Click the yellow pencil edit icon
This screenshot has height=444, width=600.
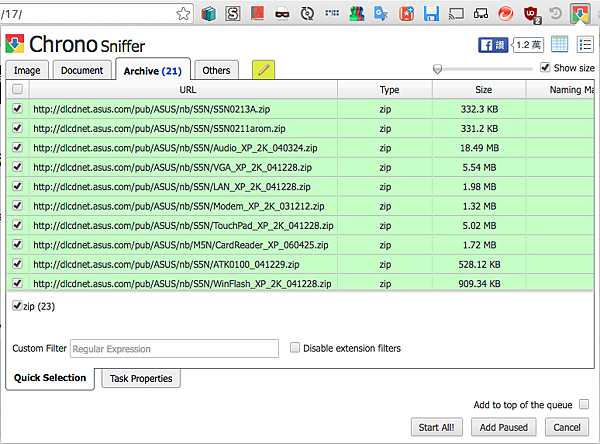pos(263,70)
